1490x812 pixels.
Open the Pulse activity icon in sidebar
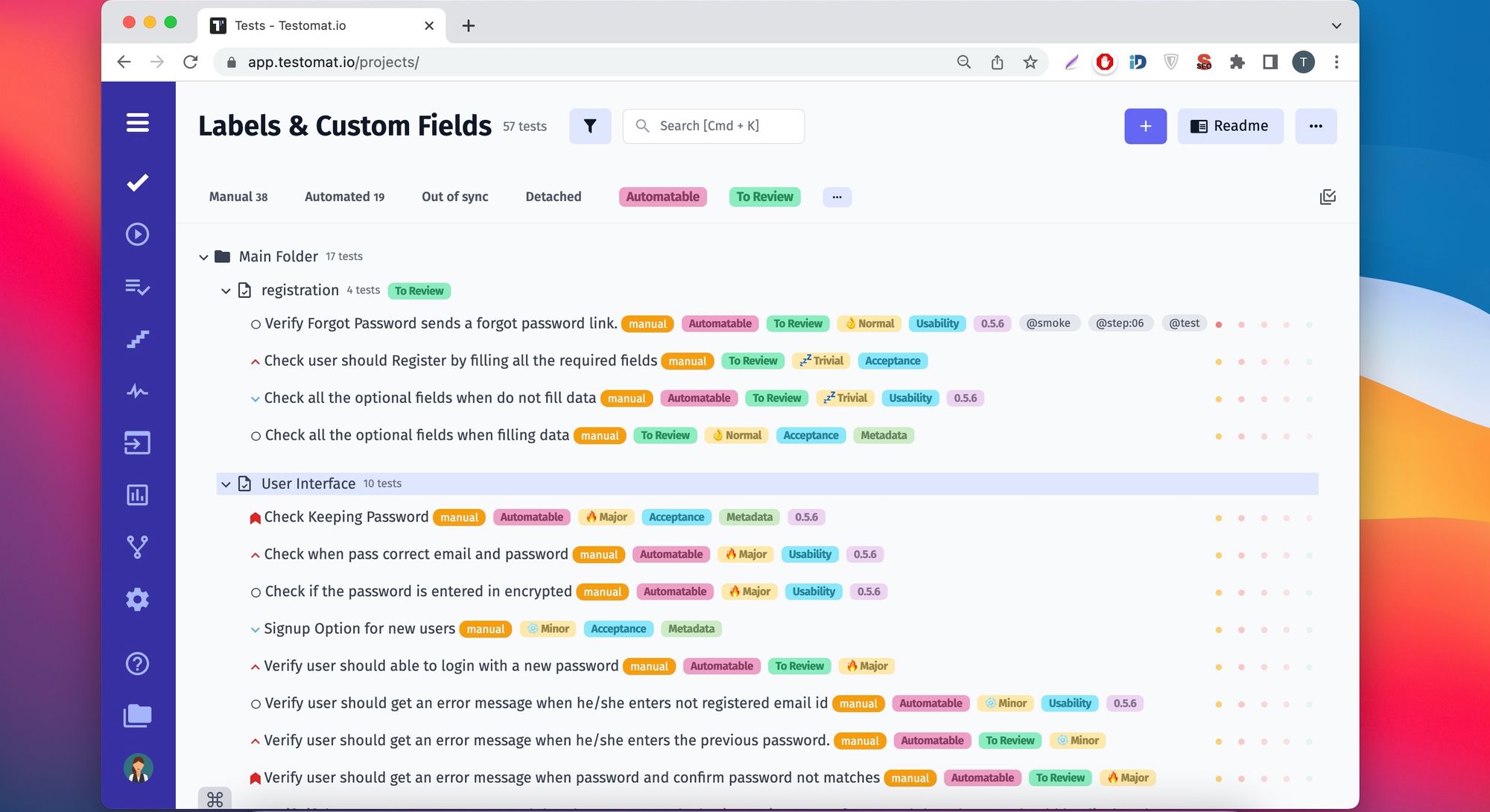point(138,391)
